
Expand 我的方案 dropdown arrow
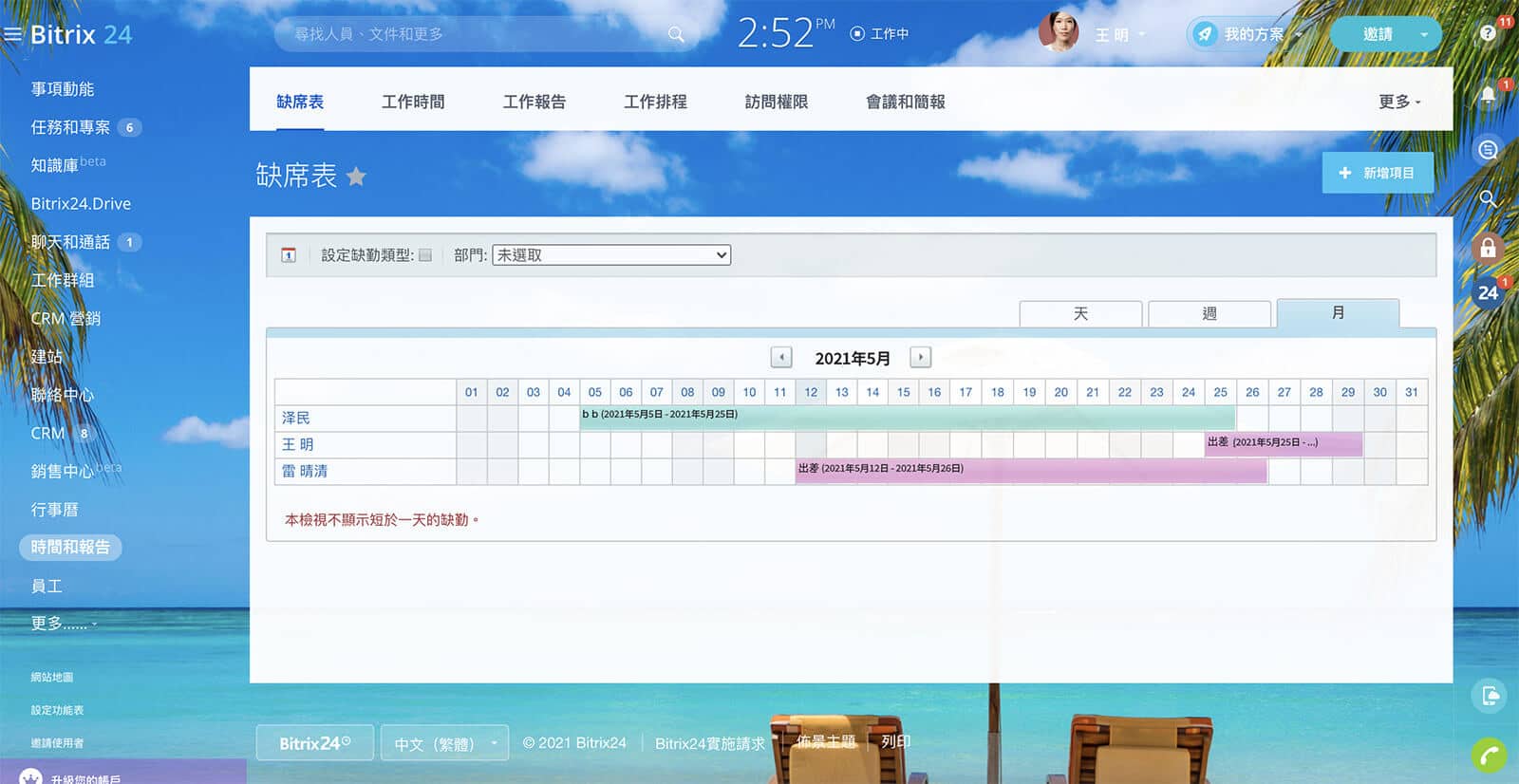click(1299, 35)
